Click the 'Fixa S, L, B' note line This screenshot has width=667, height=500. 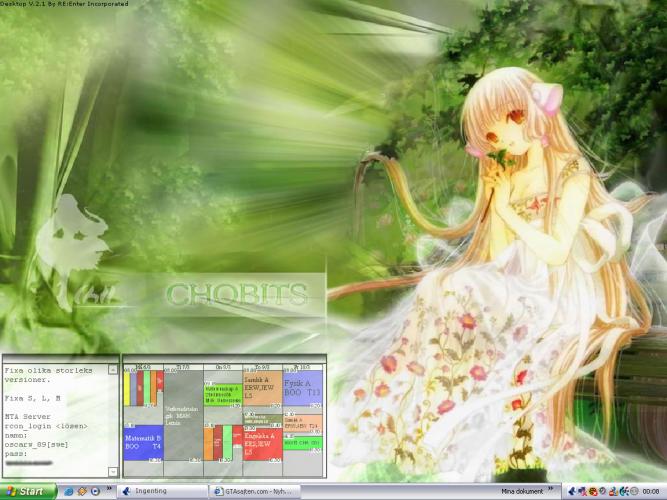coord(33,399)
